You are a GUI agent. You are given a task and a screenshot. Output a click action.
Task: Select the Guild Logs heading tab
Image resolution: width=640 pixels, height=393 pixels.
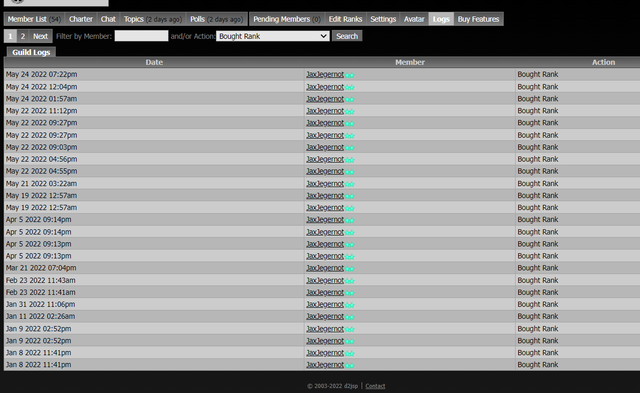31,52
